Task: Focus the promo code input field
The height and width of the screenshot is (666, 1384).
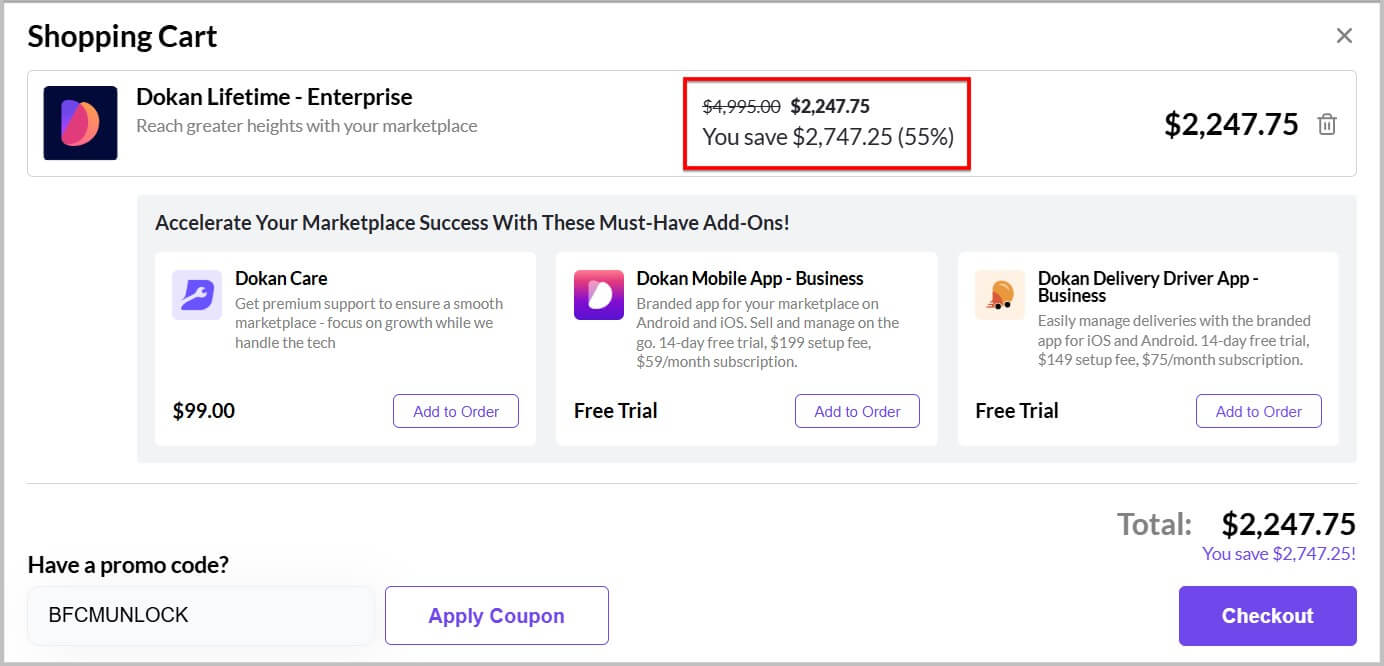Action: (x=201, y=616)
